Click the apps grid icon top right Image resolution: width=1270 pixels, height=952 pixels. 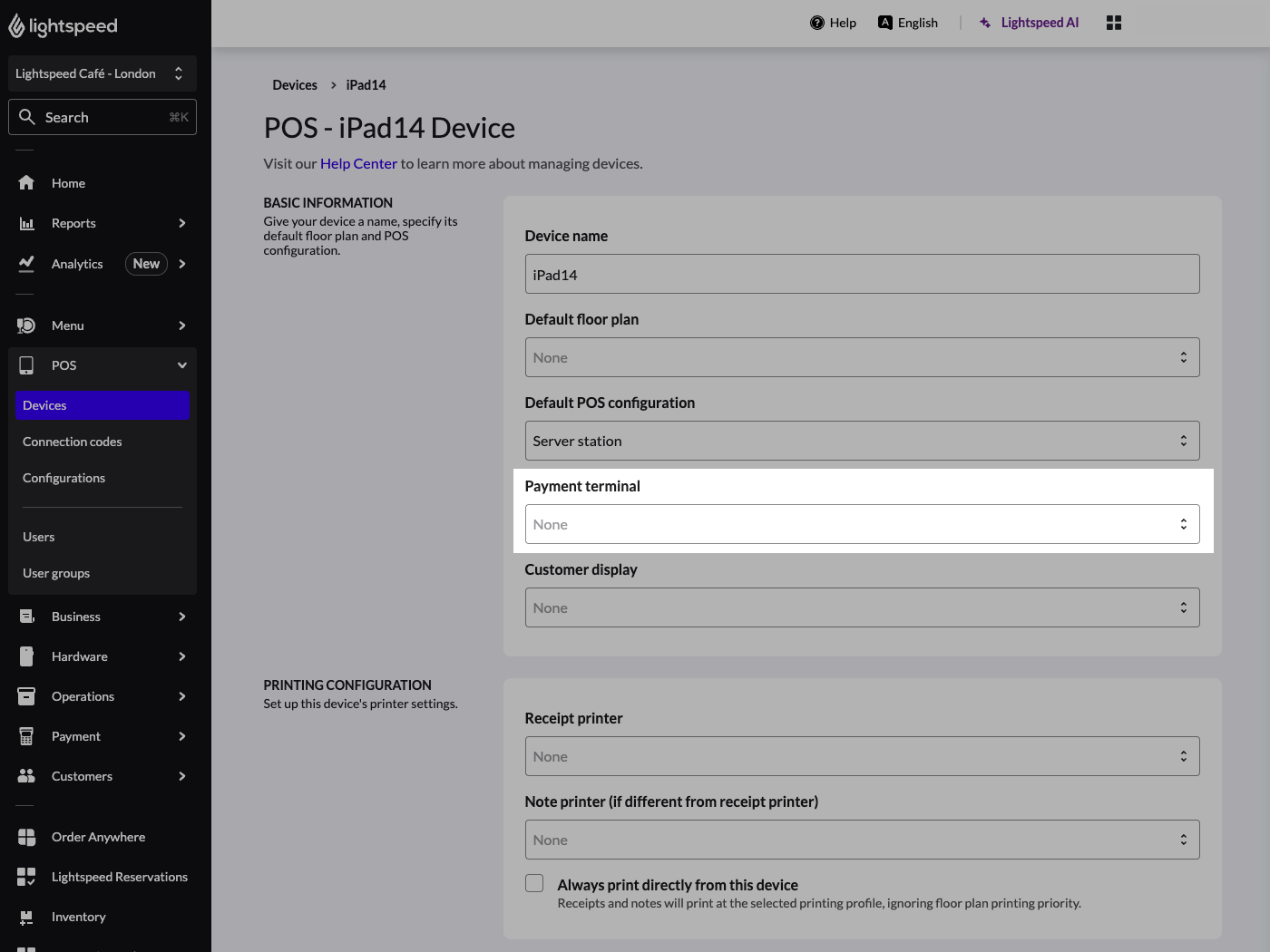tap(1113, 22)
